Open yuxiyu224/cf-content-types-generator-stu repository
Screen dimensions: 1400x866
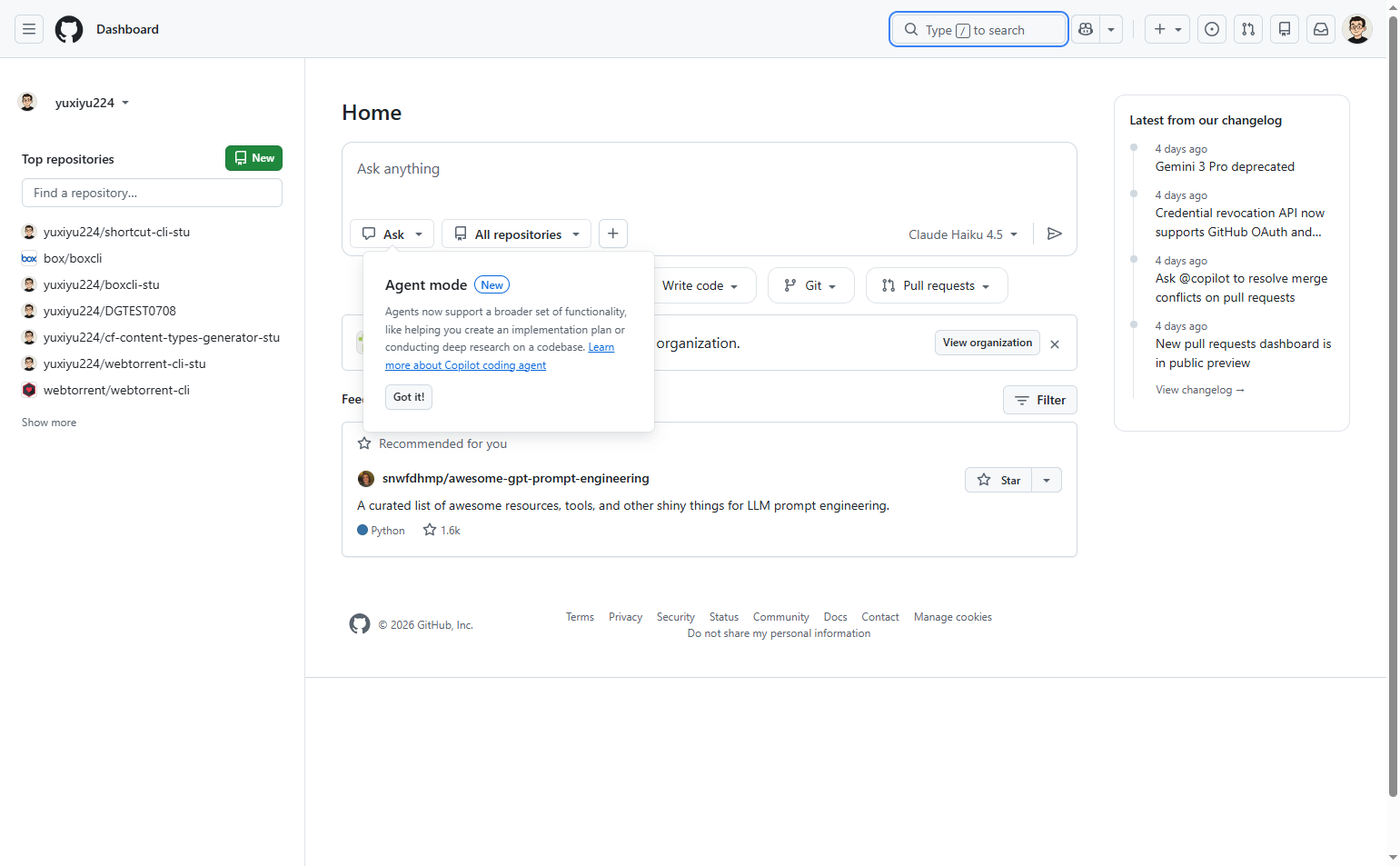coord(162,337)
